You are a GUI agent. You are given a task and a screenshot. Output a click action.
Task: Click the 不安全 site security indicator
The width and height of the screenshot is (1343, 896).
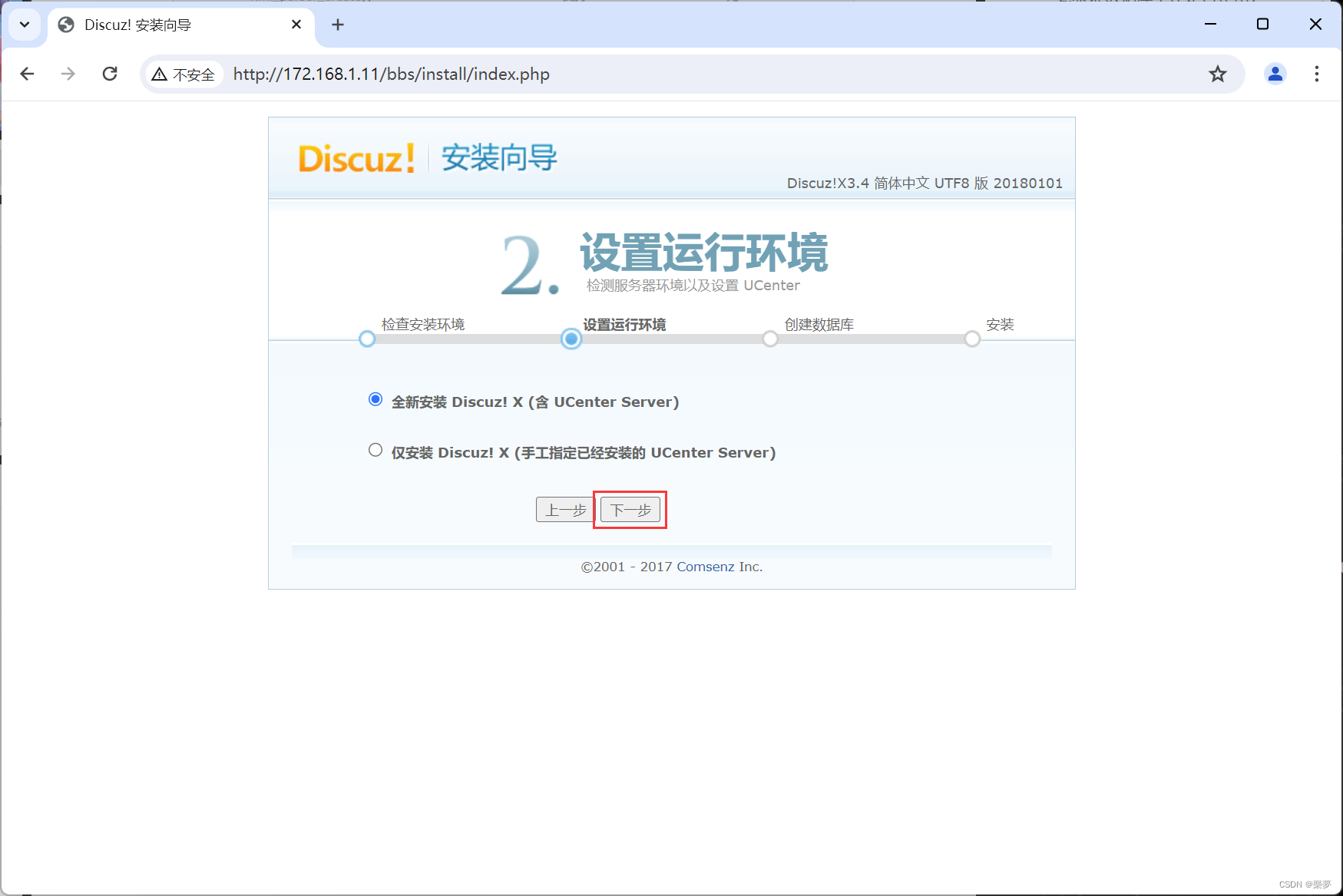tap(184, 74)
